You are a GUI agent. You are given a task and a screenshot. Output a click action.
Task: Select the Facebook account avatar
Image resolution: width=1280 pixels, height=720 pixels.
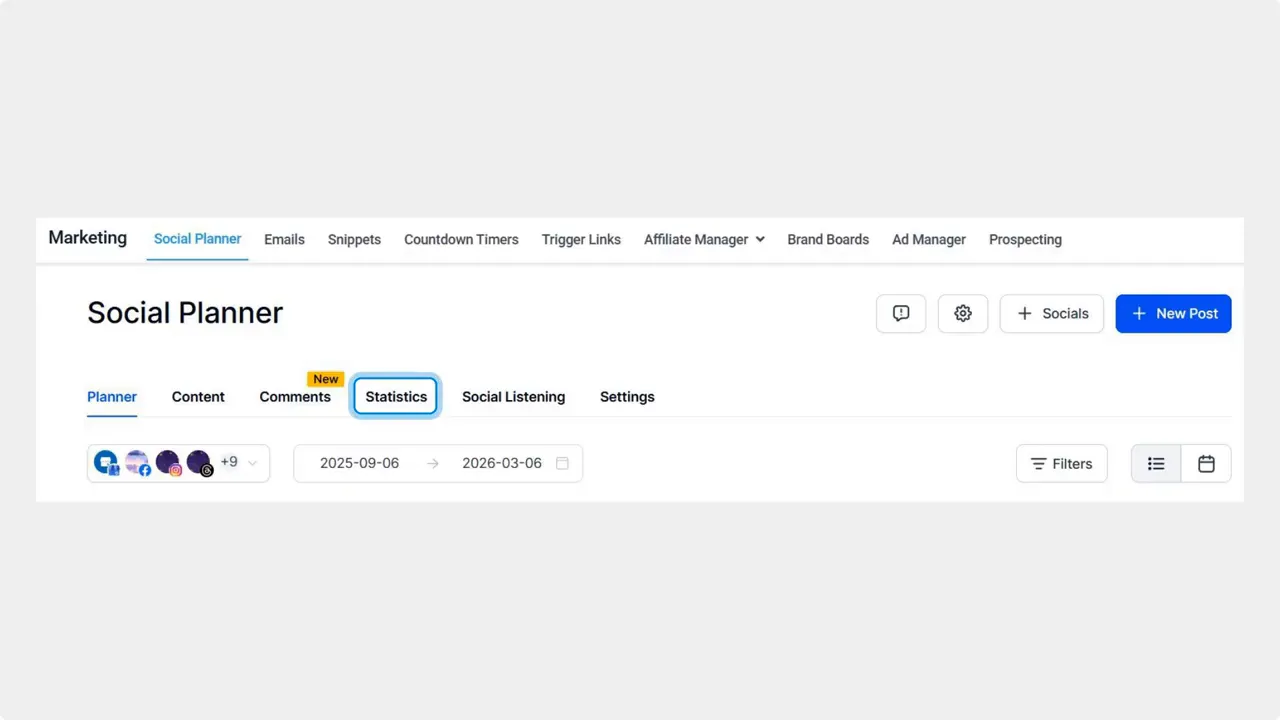(137, 462)
